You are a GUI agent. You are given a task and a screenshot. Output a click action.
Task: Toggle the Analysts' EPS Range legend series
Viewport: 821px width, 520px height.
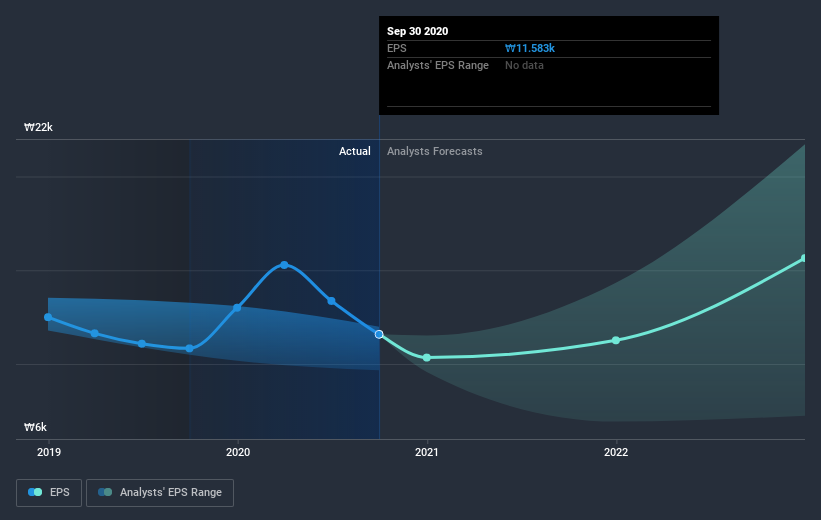(x=160, y=492)
